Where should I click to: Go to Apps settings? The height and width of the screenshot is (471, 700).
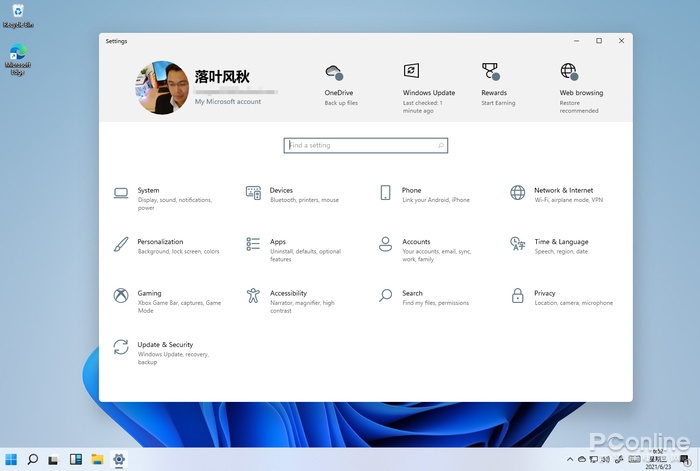tap(277, 242)
